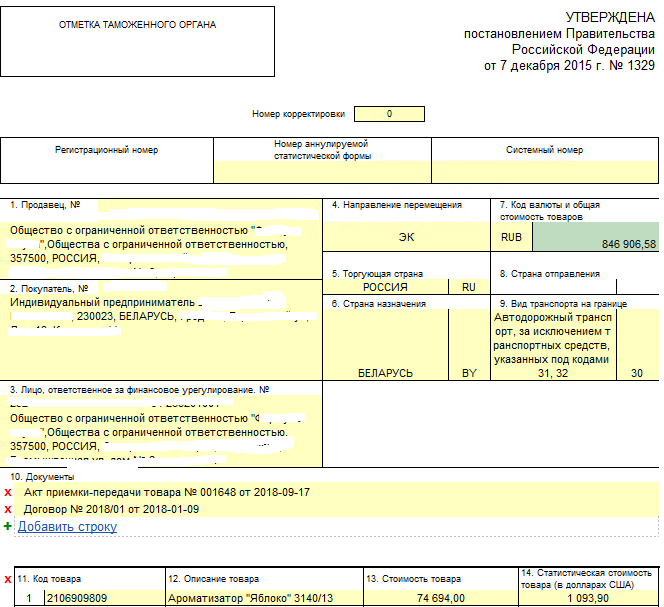Edit goods description Ароматизатор "Яблоко" 3140/13

point(264,599)
